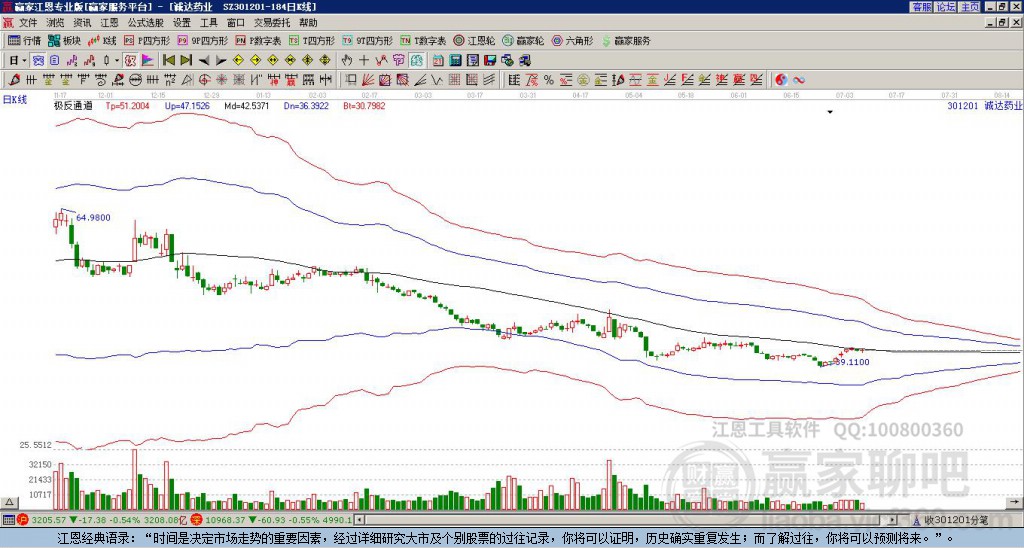Select the zigzag wave line tool
This screenshot has width=1024, height=548.
(x=436, y=80)
